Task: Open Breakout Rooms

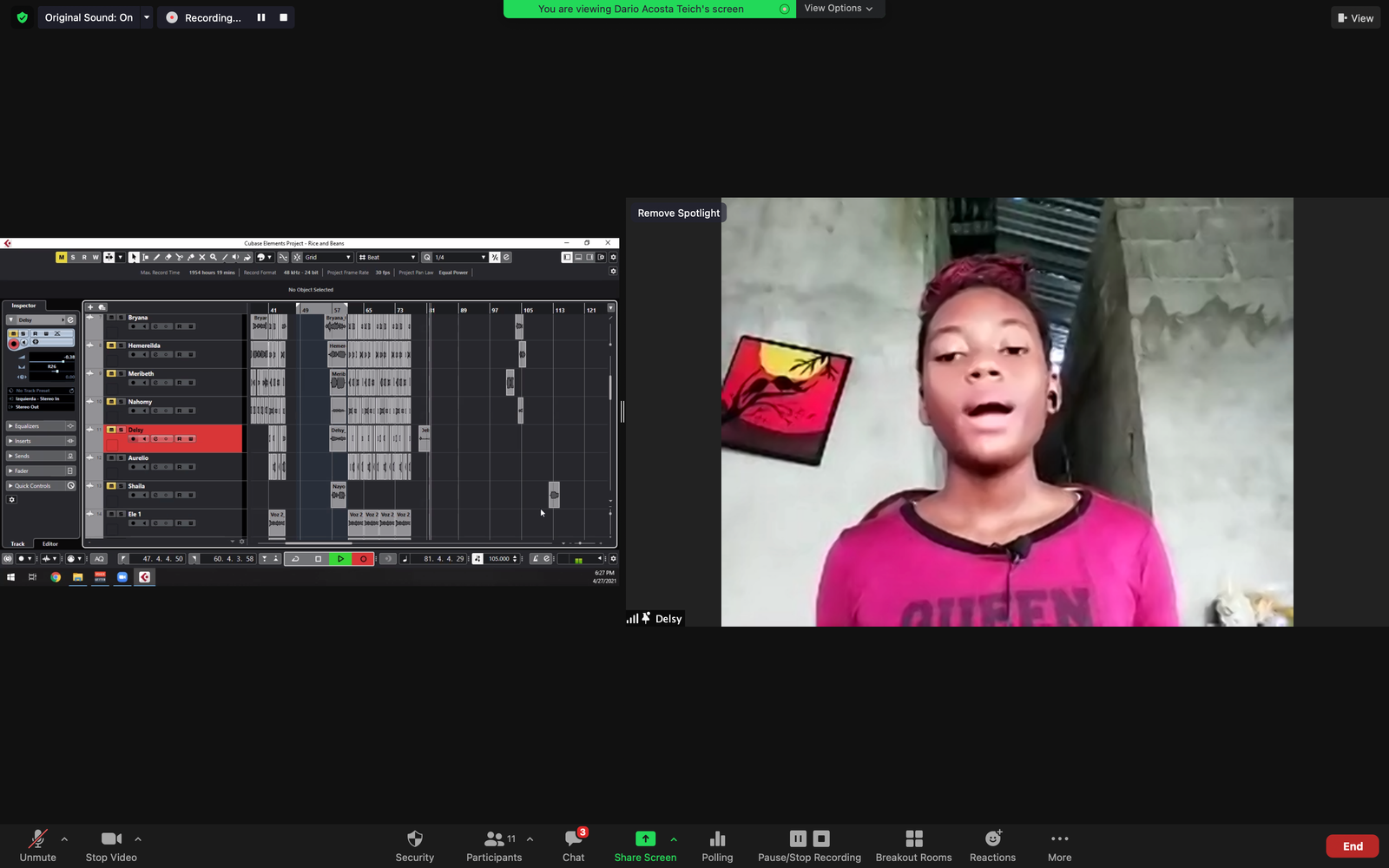Action: point(913,845)
